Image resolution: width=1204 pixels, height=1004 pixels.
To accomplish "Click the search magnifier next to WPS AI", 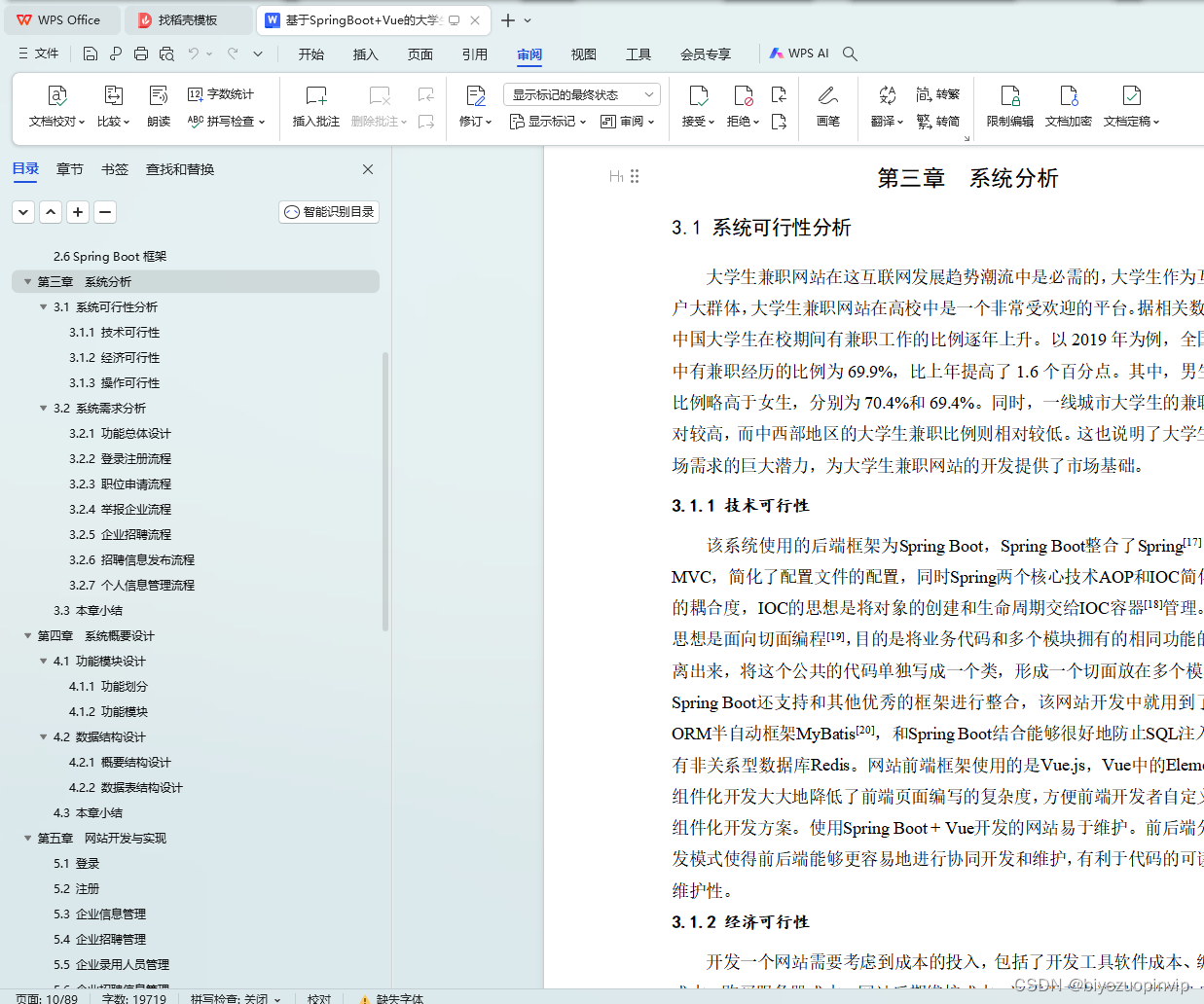I will point(850,54).
